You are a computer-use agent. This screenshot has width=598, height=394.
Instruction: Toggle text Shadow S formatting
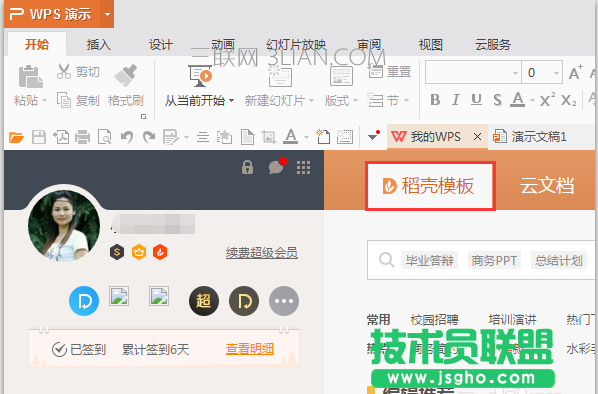(497, 100)
